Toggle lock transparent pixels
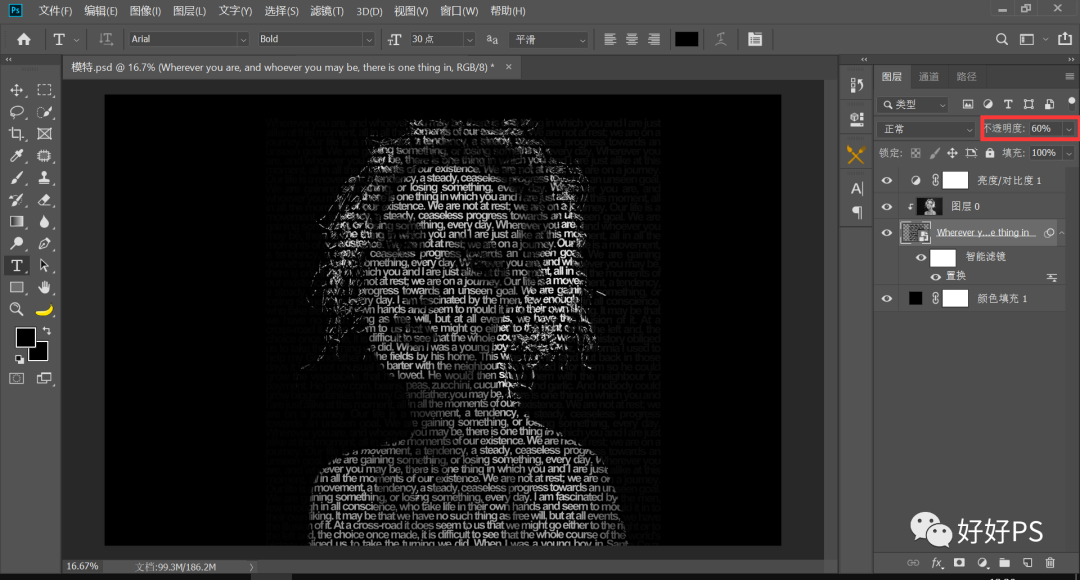Screen dimensions: 1080x580 click(x=915, y=153)
